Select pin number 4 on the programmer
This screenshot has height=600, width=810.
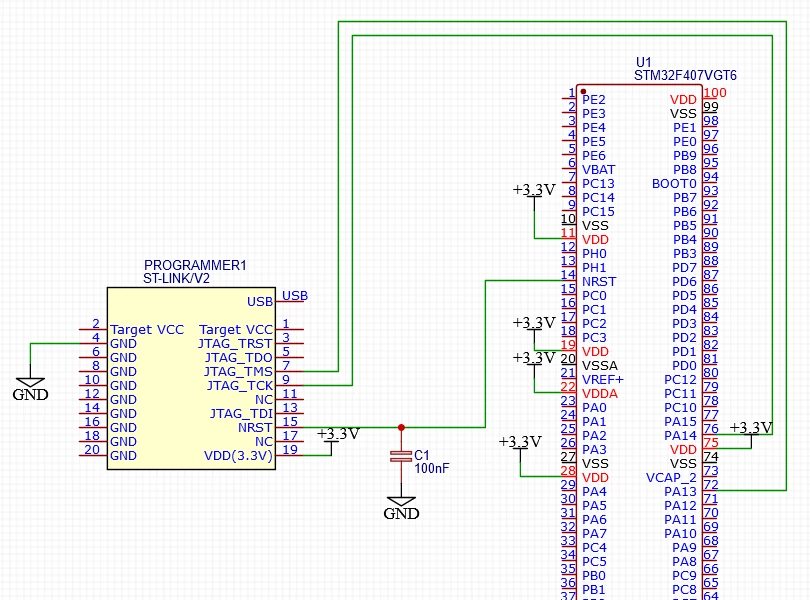(x=96, y=337)
